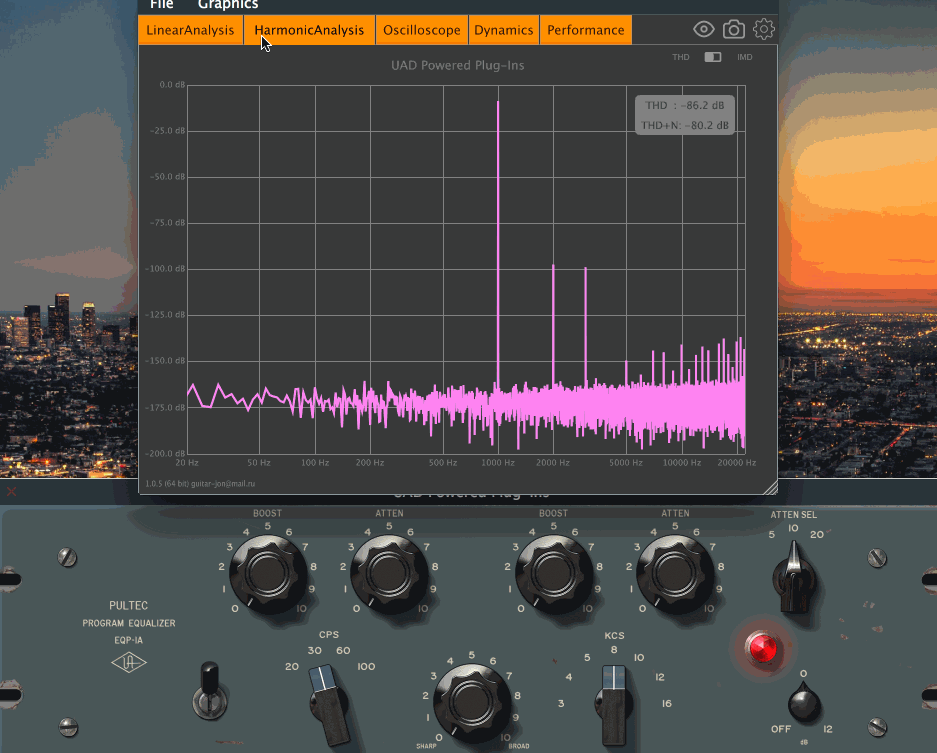Open the File menu
This screenshot has height=753, width=937.
tap(161, 5)
